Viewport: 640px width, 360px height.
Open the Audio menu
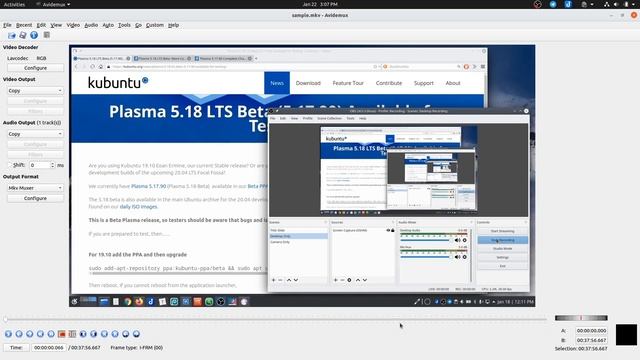(91, 25)
